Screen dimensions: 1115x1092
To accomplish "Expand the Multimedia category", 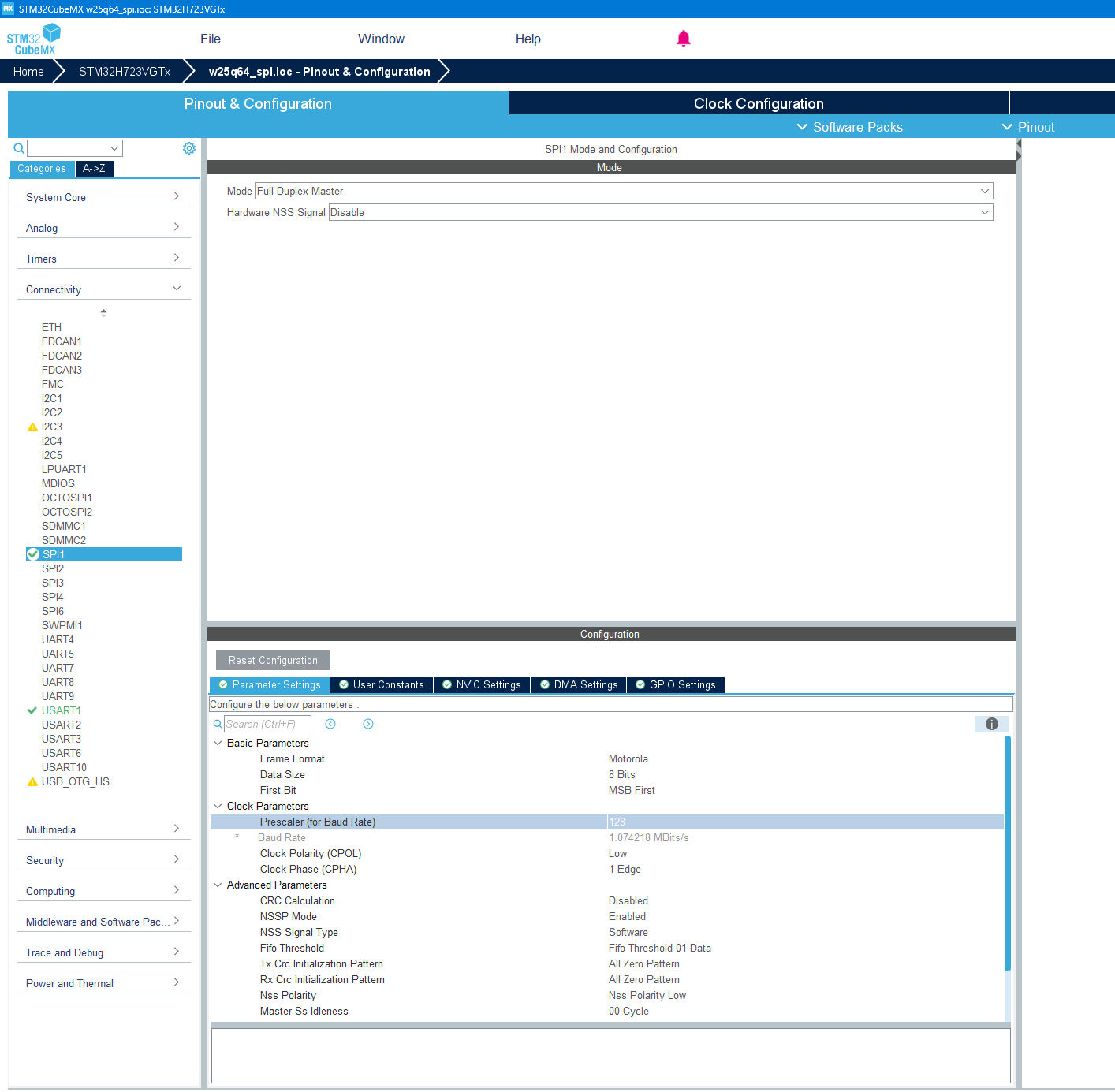I will (103, 829).
